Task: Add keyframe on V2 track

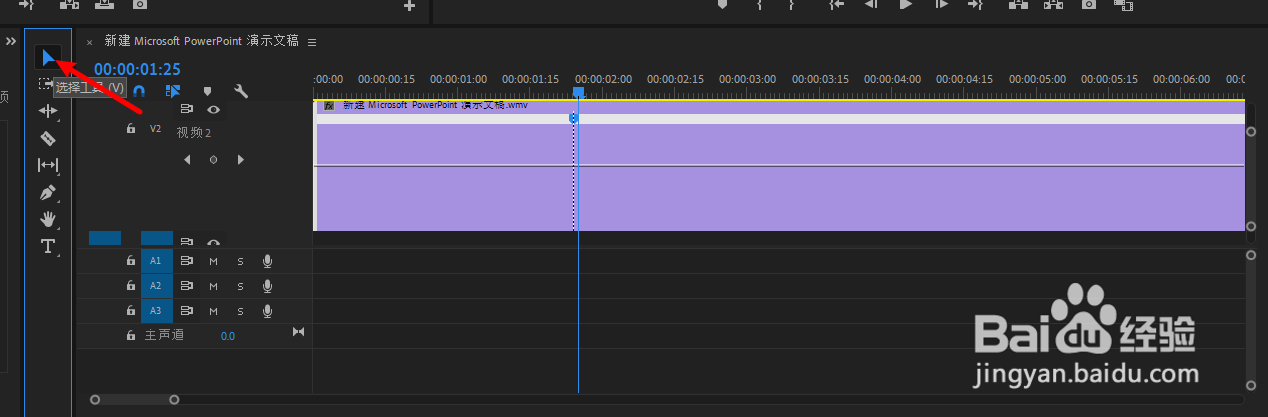Action: 213,159
